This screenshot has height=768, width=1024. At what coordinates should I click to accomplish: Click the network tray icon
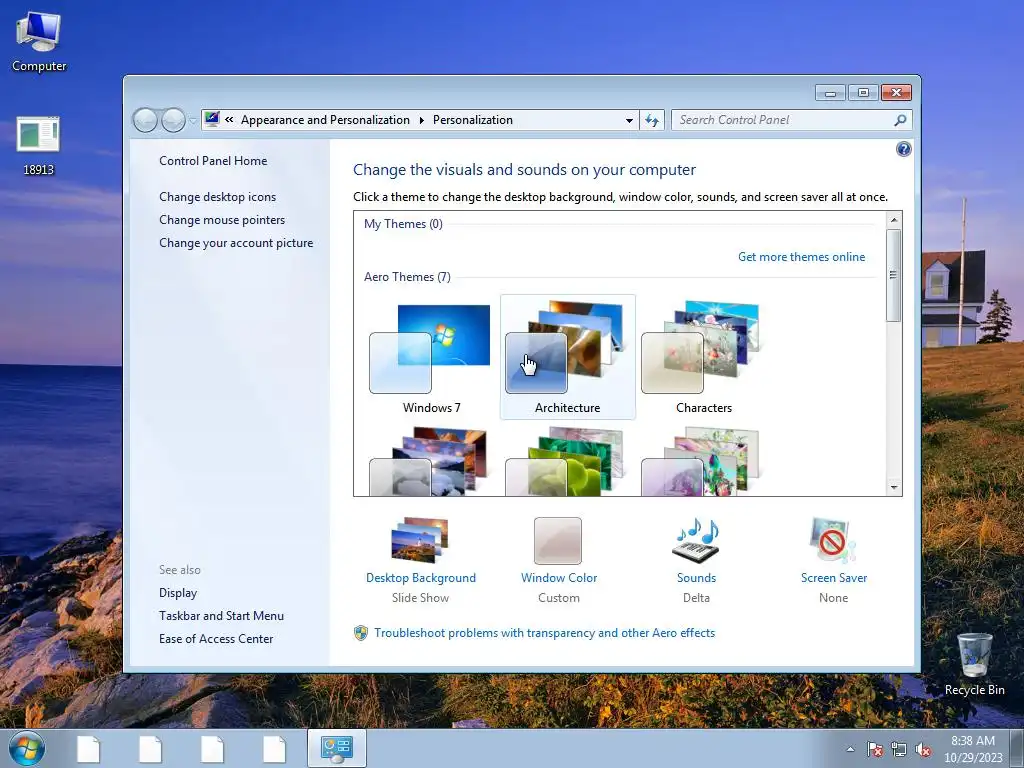pos(899,749)
